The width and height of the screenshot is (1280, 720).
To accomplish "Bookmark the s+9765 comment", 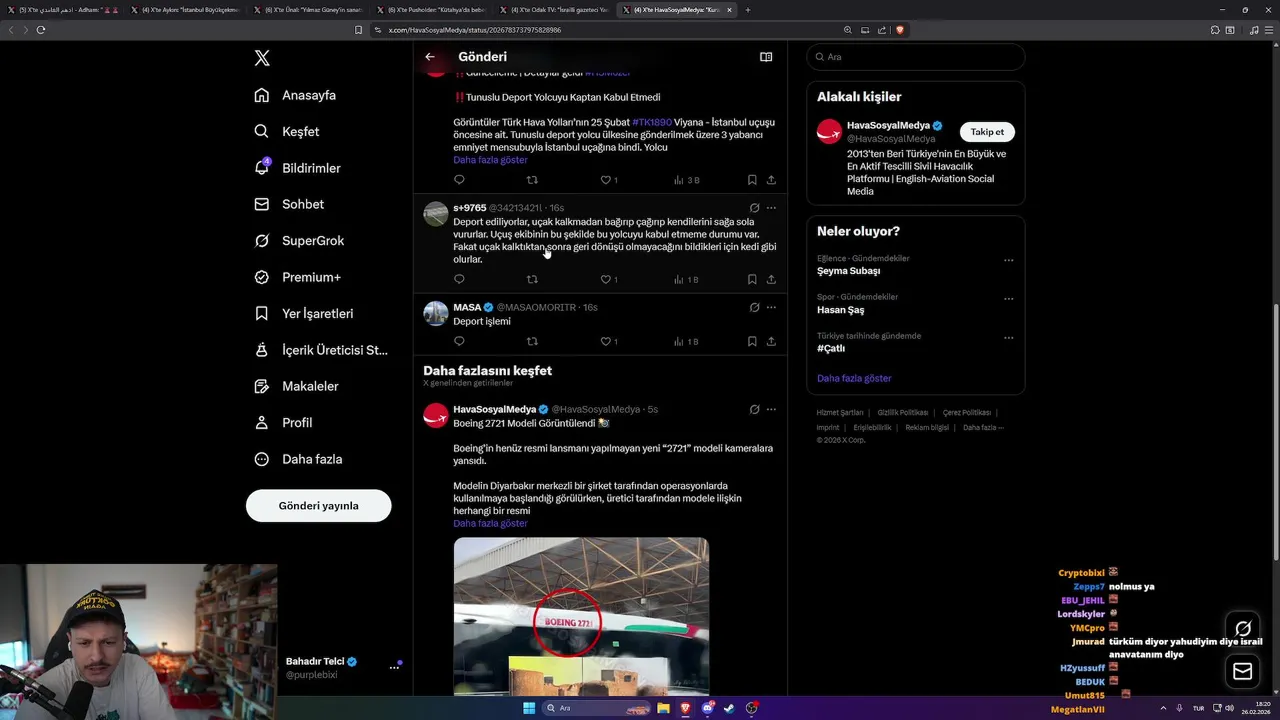I will click(752, 280).
